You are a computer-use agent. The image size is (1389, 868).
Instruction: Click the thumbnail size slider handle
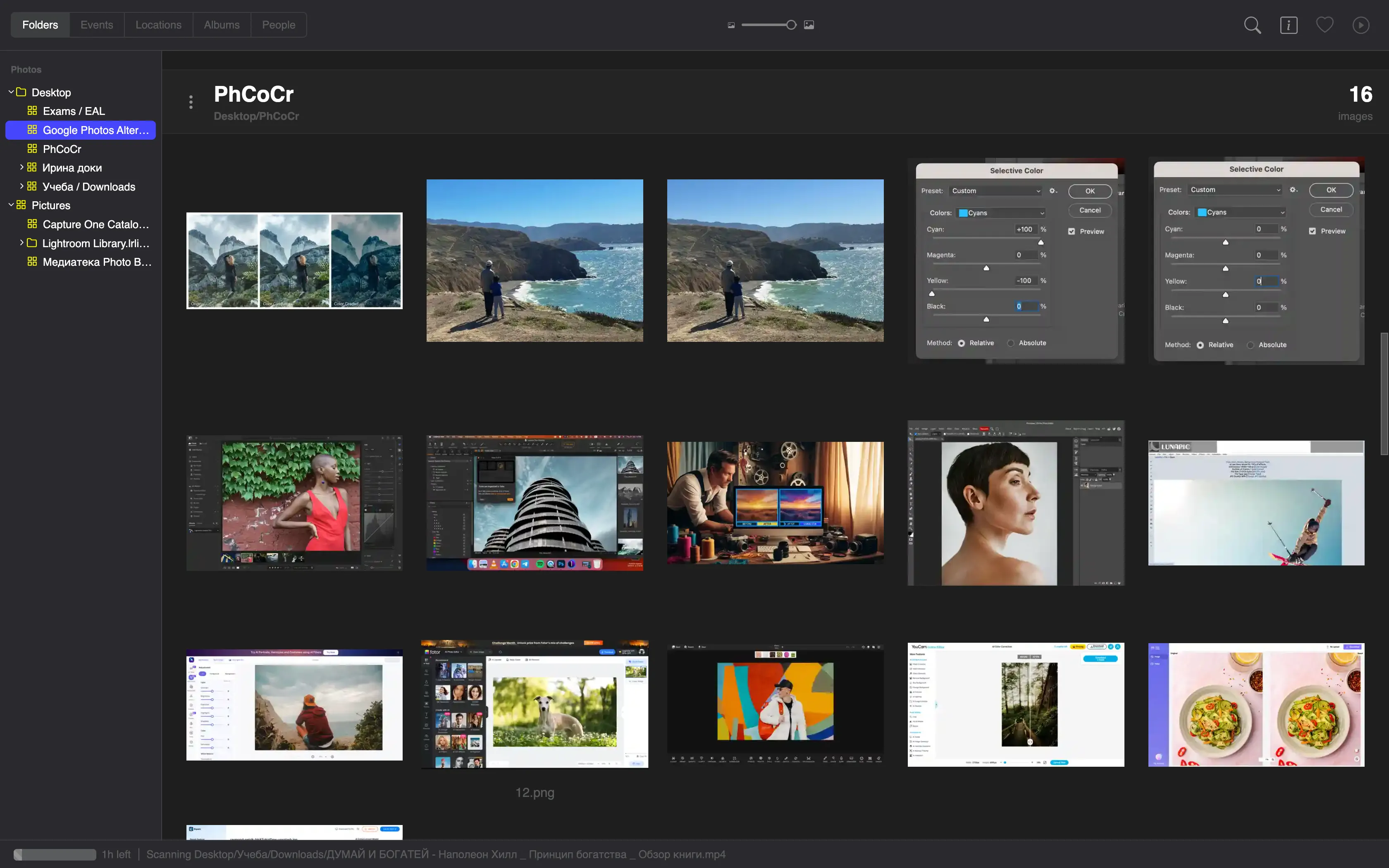click(791, 25)
